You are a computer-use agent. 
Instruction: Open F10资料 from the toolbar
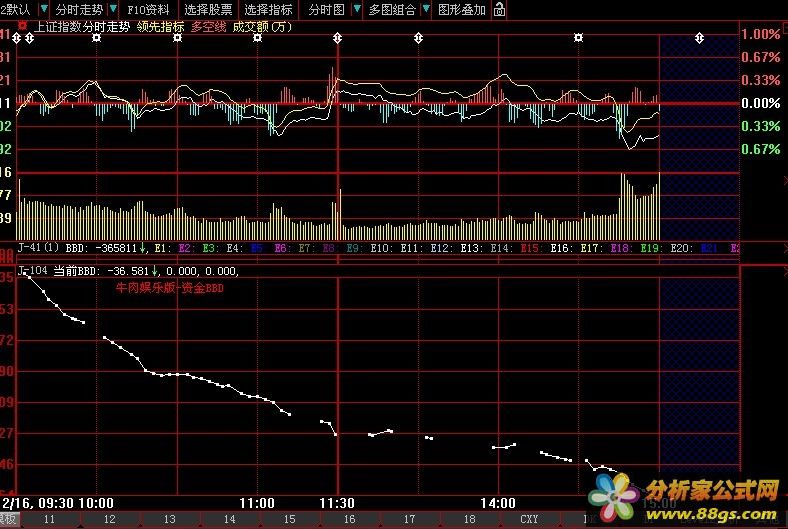pos(148,10)
